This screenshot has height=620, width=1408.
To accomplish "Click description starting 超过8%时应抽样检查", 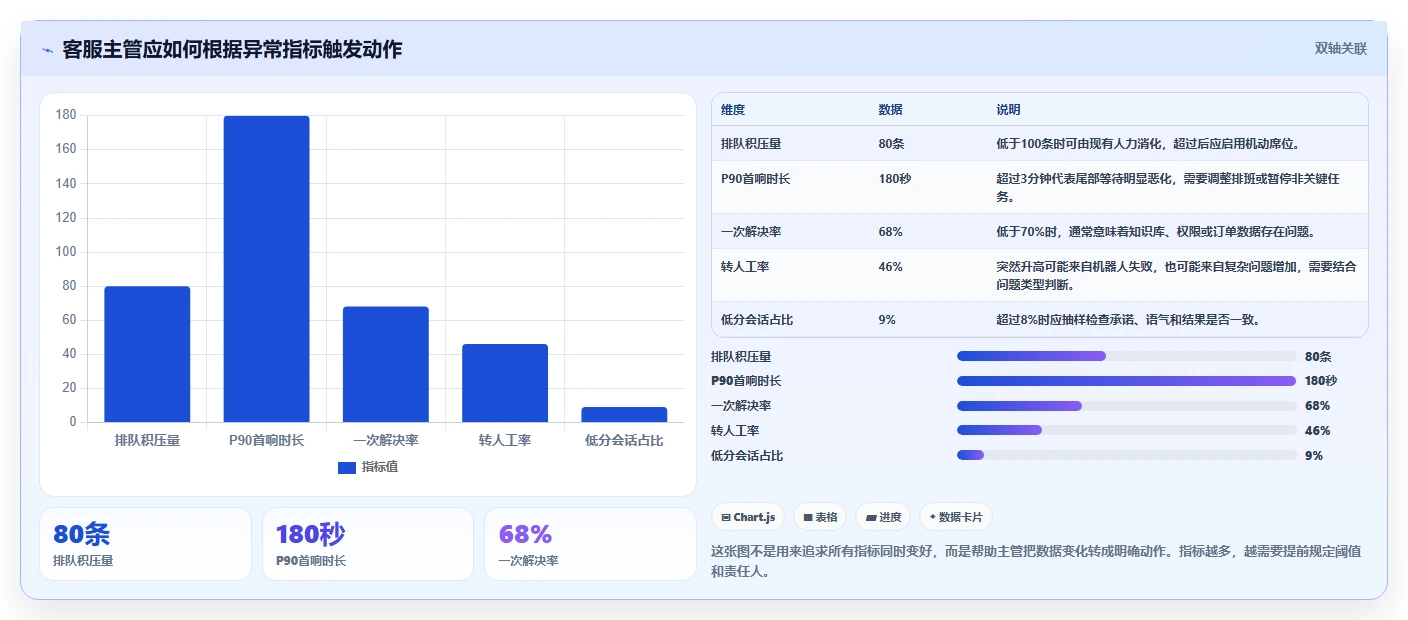I will pyautogui.click(x=1127, y=320).
